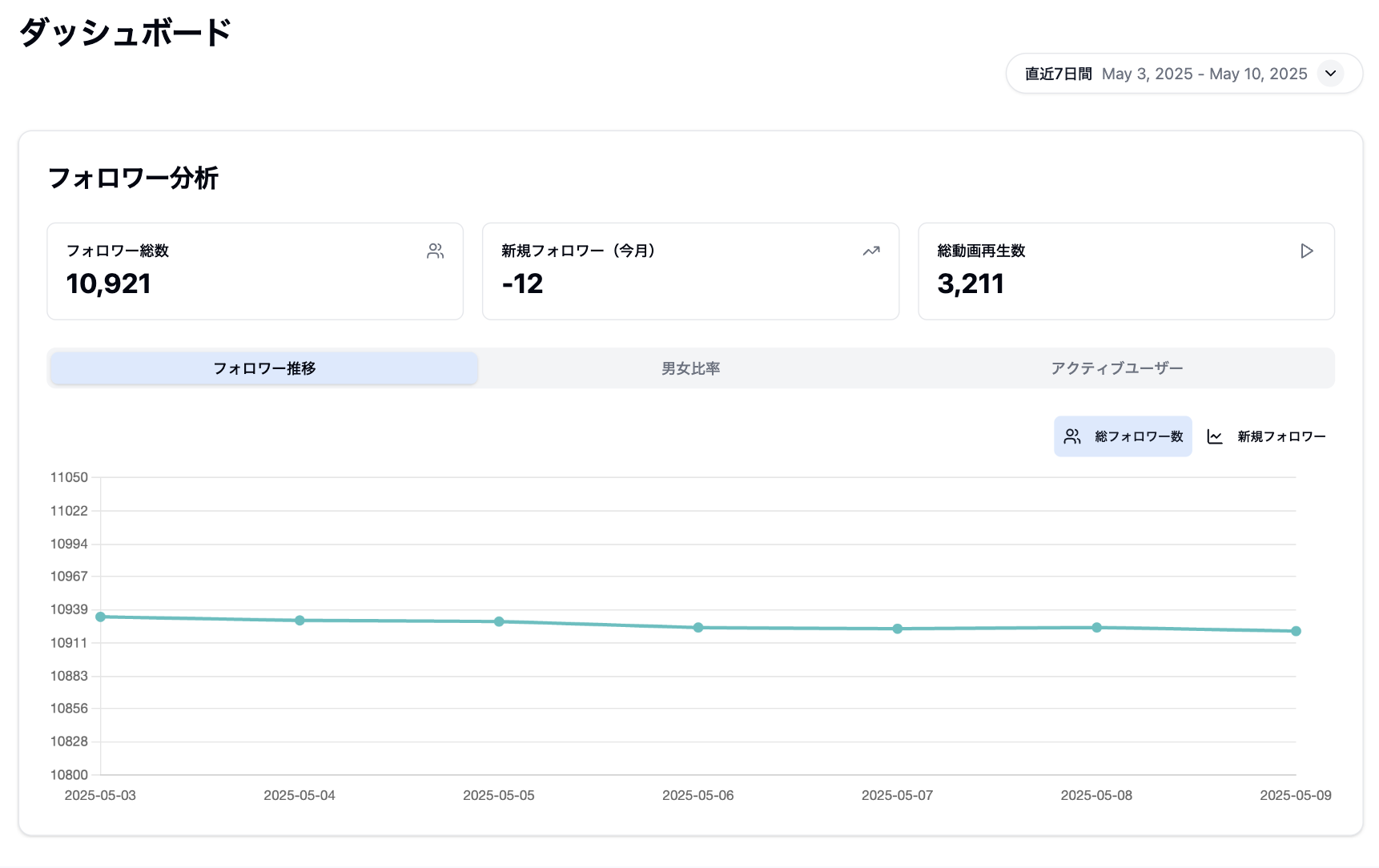The height and width of the screenshot is (868, 1379).
Task: Click the May 3 - May 10, 2025 date text
Action: point(1204,74)
